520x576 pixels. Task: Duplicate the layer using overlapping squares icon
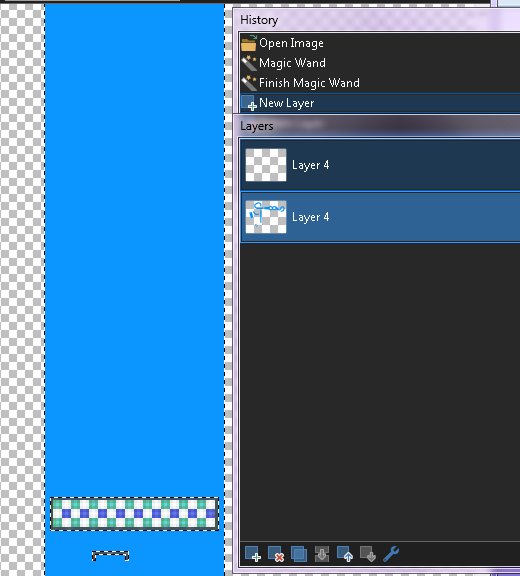pos(299,554)
